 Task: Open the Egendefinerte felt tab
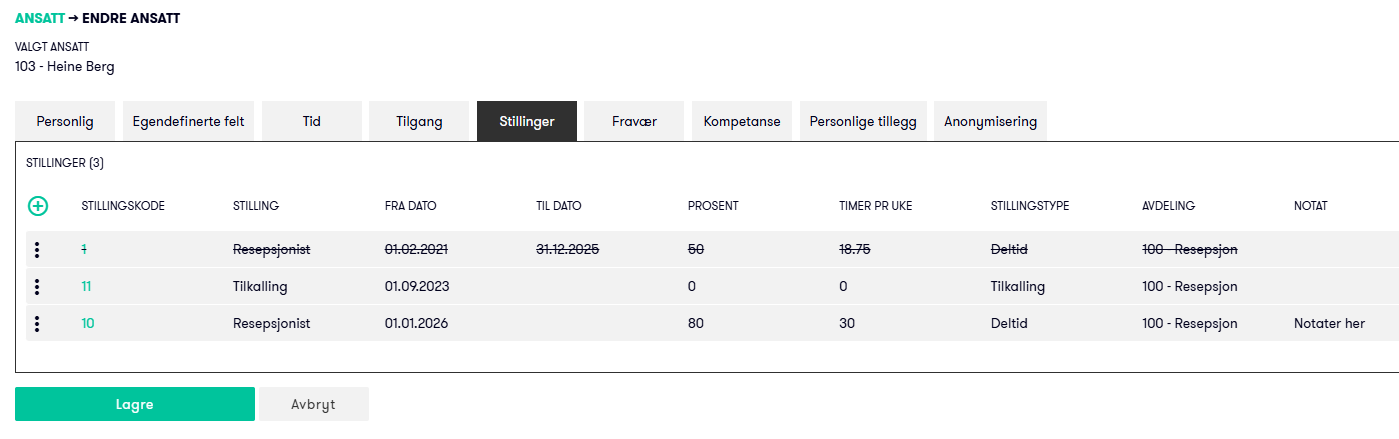point(189,121)
